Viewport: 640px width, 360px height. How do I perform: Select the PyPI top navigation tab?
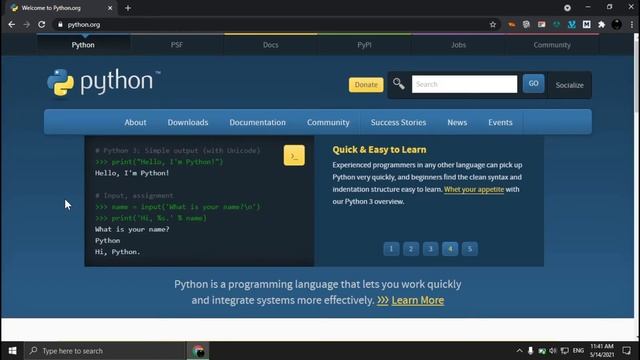pyautogui.click(x=364, y=45)
